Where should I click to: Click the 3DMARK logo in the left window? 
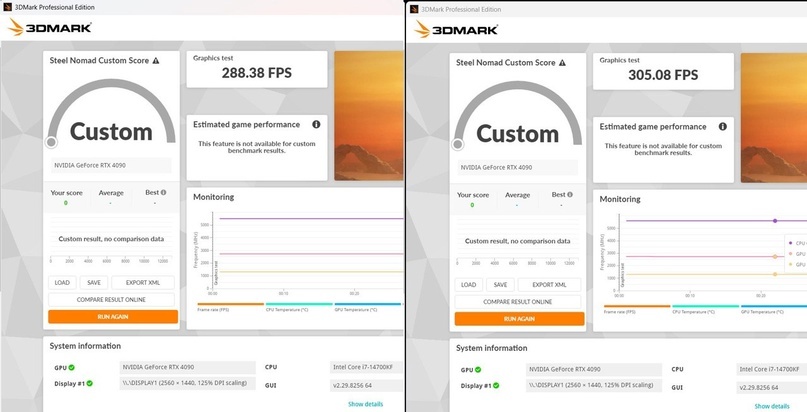point(50,27)
